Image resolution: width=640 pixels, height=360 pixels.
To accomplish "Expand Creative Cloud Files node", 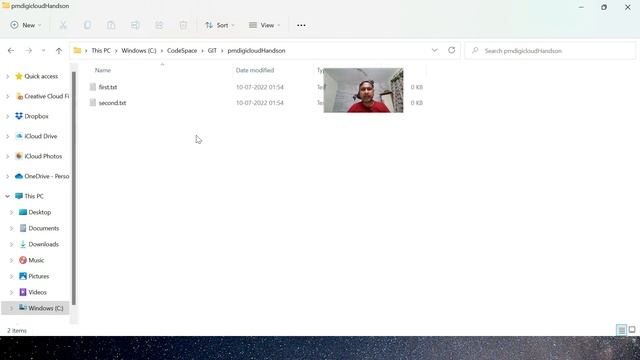I will click(x=7, y=96).
